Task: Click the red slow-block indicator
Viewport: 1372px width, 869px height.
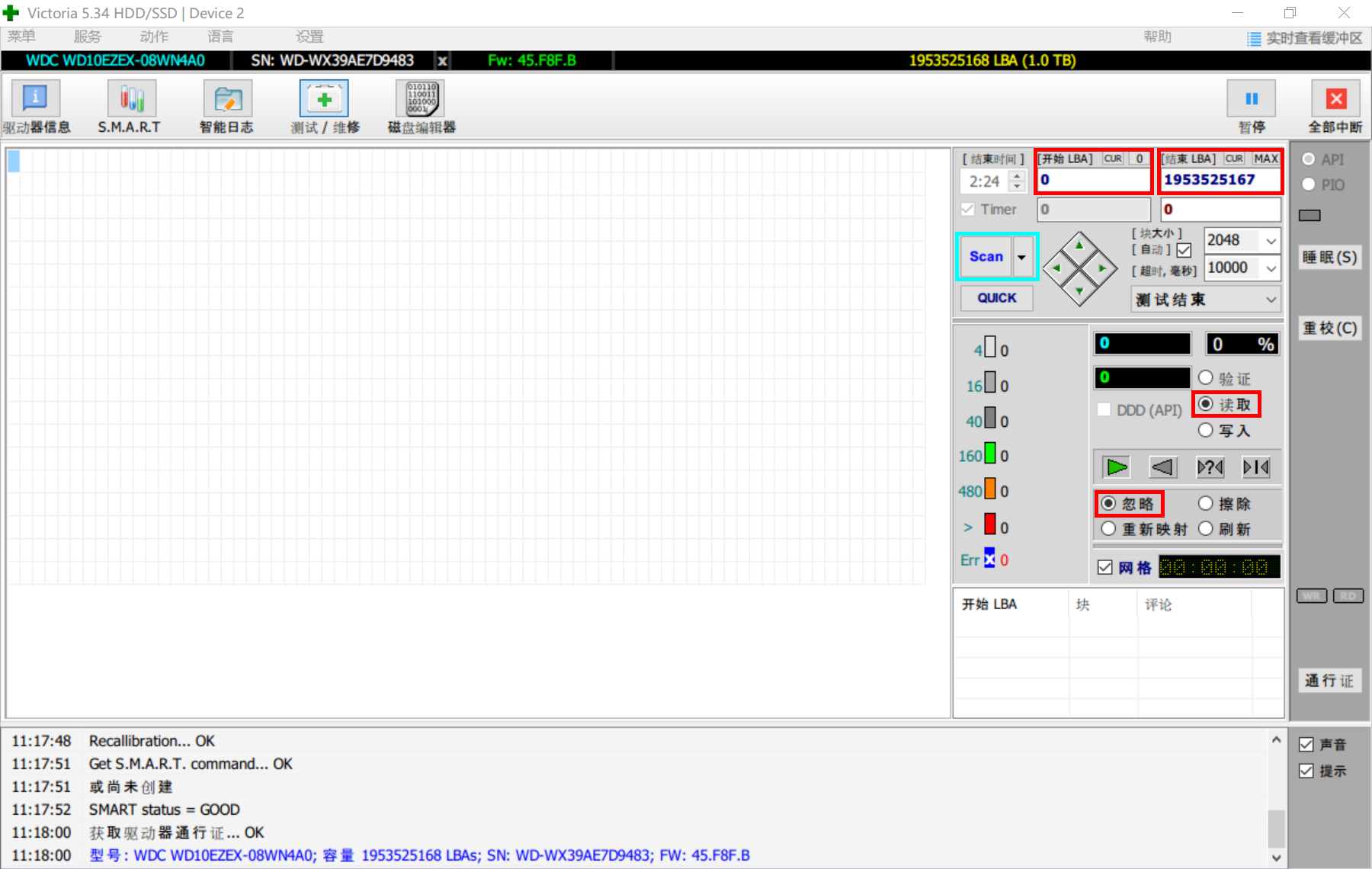Action: pyautogui.click(x=990, y=524)
